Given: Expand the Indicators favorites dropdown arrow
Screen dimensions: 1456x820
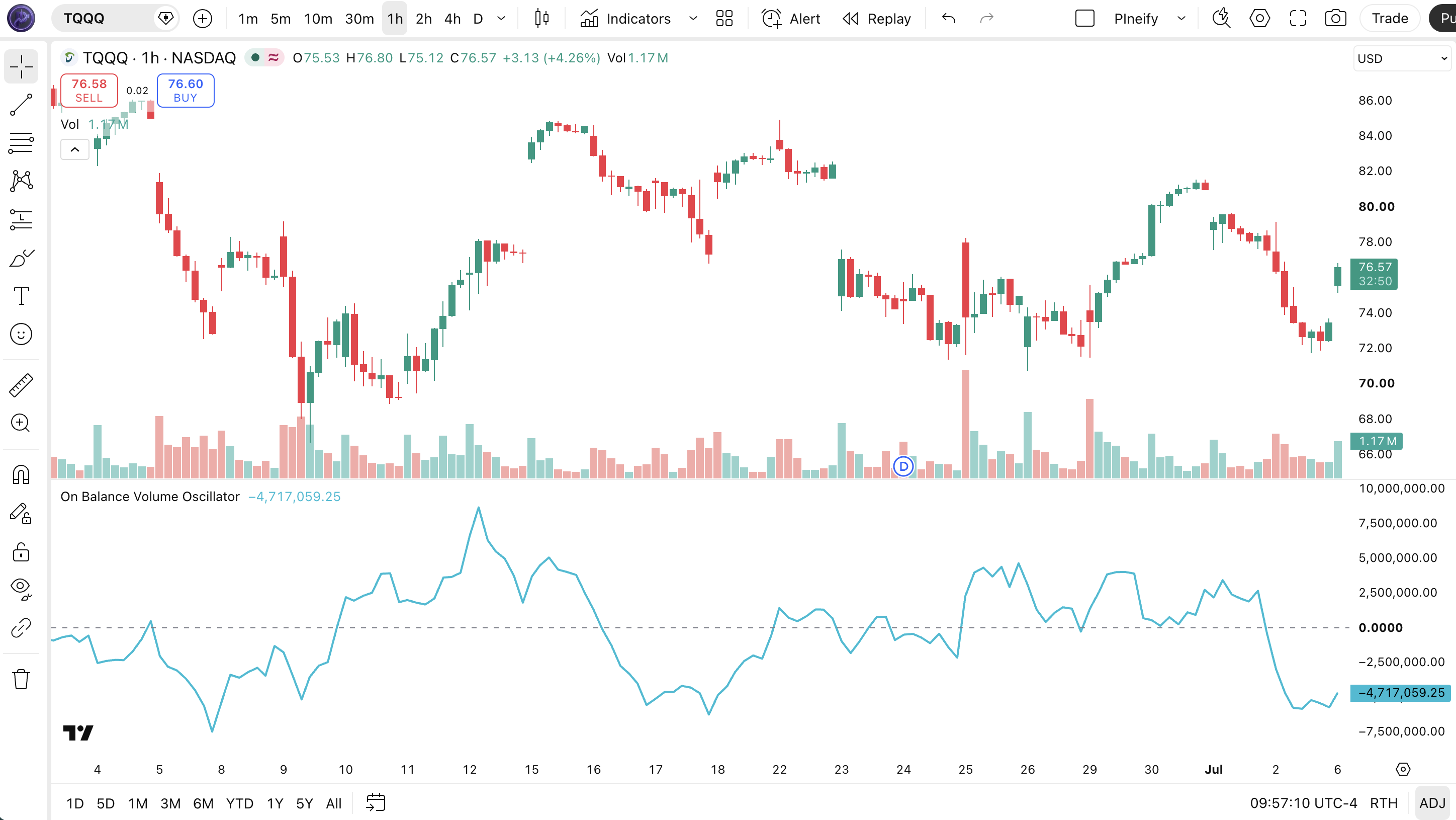Looking at the screenshot, I should (x=693, y=19).
